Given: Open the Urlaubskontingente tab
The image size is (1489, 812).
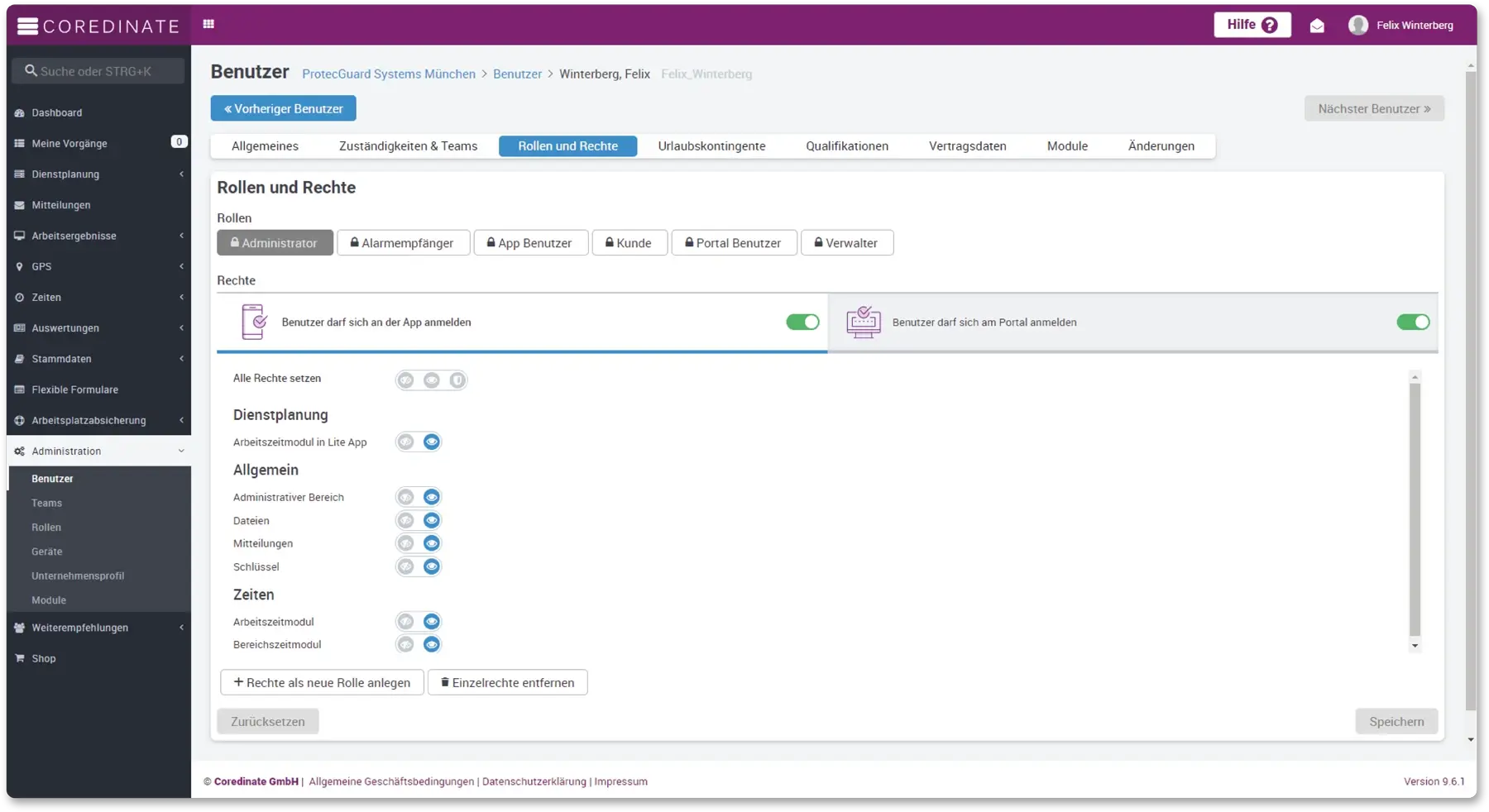Looking at the screenshot, I should [710, 146].
